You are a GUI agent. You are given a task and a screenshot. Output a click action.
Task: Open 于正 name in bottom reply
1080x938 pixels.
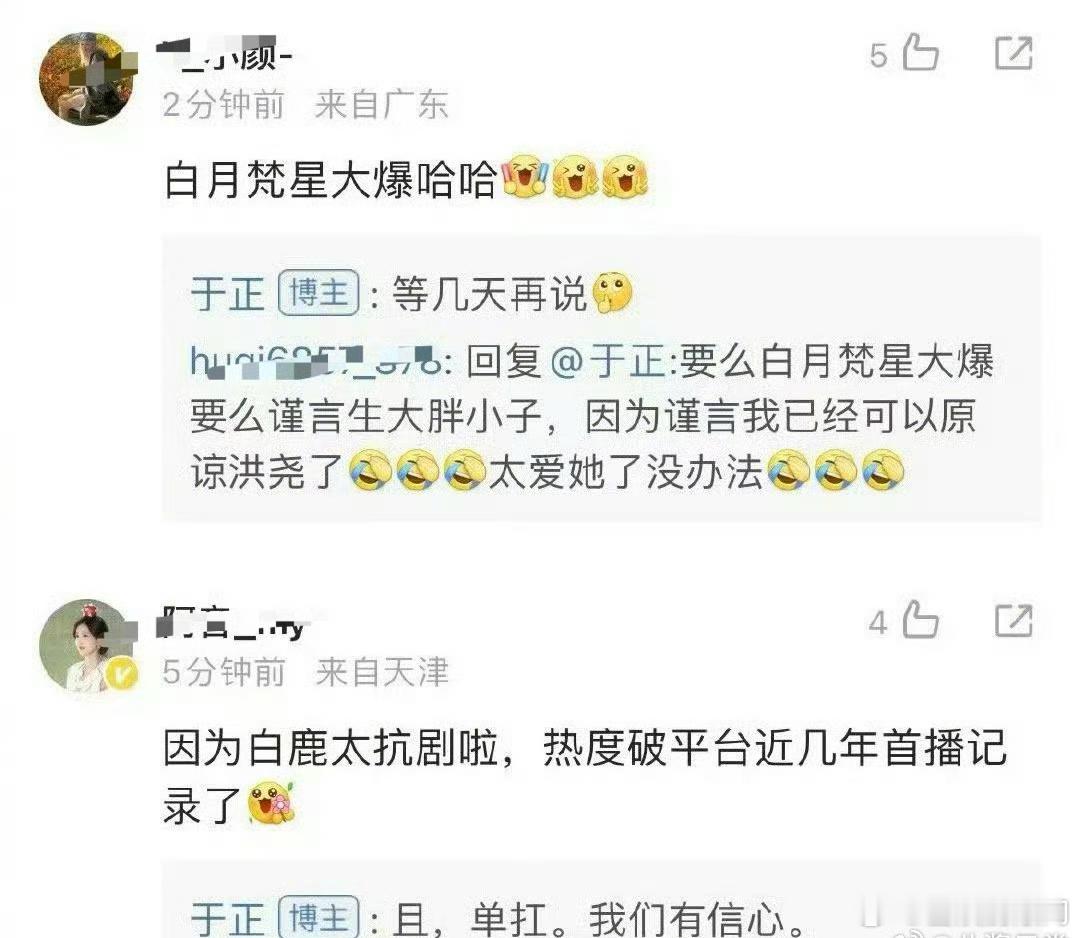coord(227,917)
